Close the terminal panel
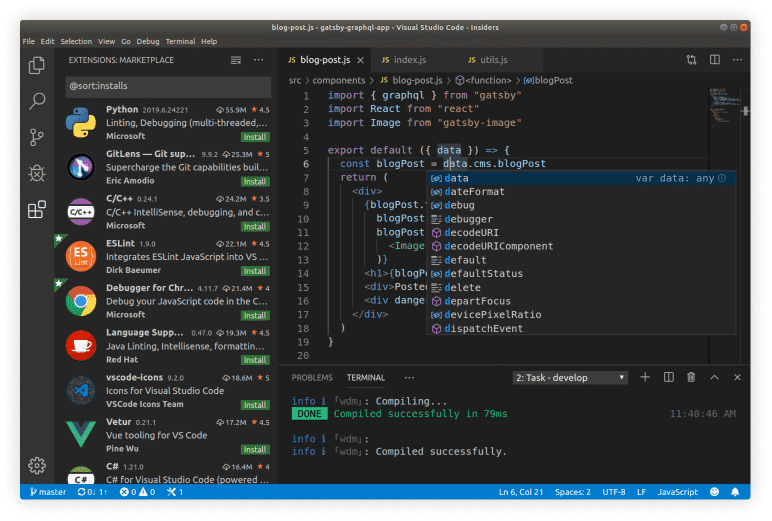 (x=737, y=378)
